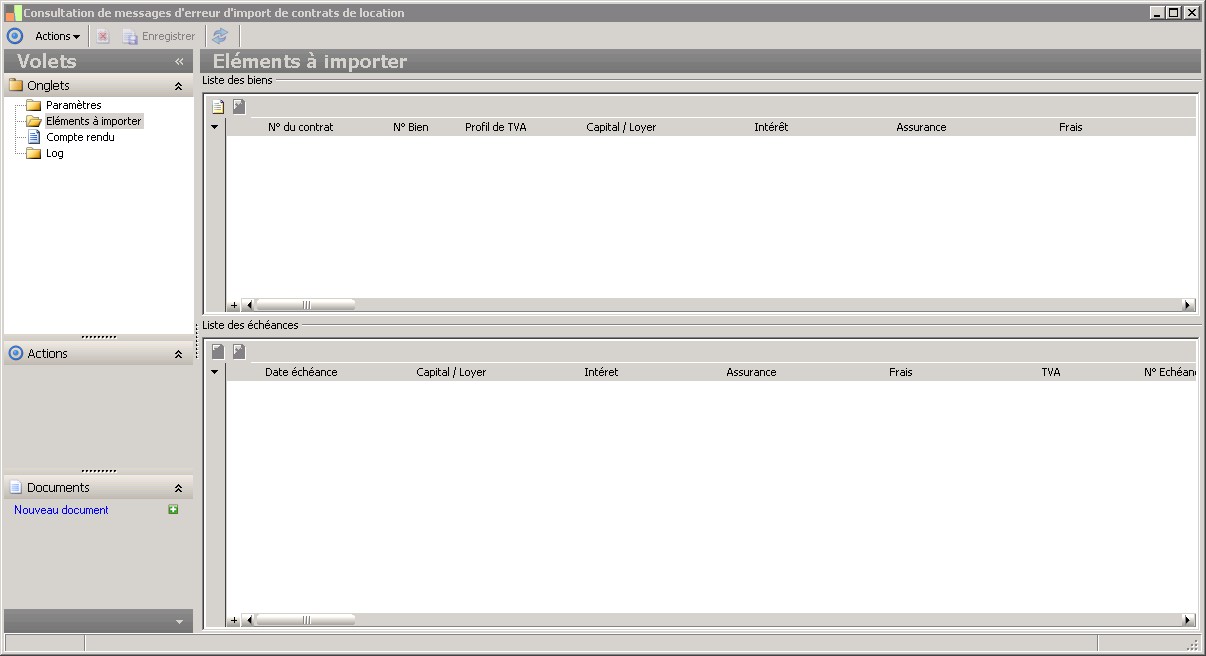Image resolution: width=1206 pixels, height=656 pixels.
Task: Click the refresh arrows toolbar icon
Action: 220,36
